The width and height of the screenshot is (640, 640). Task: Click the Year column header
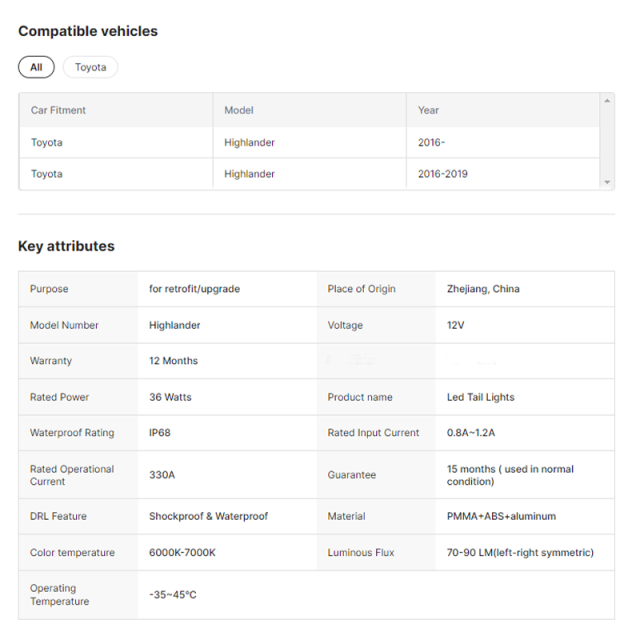pyautogui.click(x=428, y=110)
